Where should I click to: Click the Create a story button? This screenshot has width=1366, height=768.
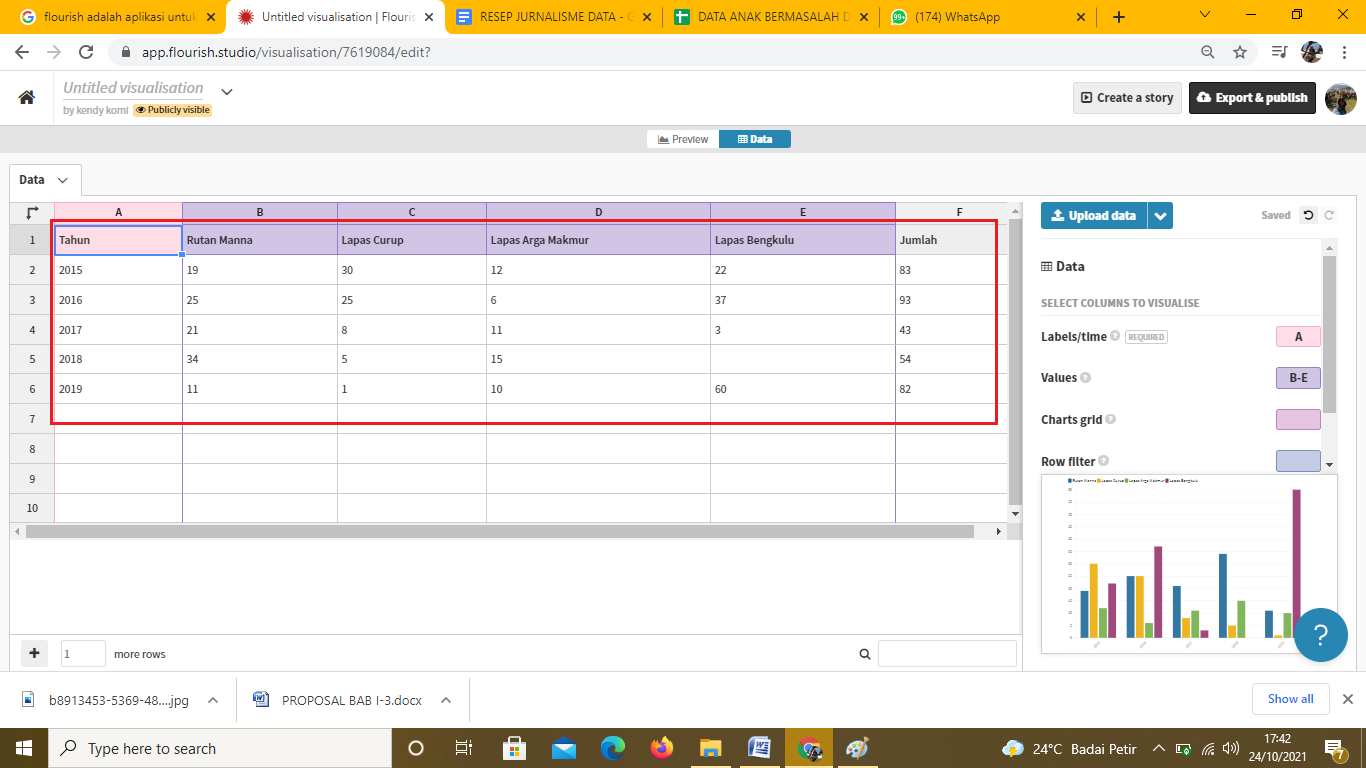[1127, 98]
